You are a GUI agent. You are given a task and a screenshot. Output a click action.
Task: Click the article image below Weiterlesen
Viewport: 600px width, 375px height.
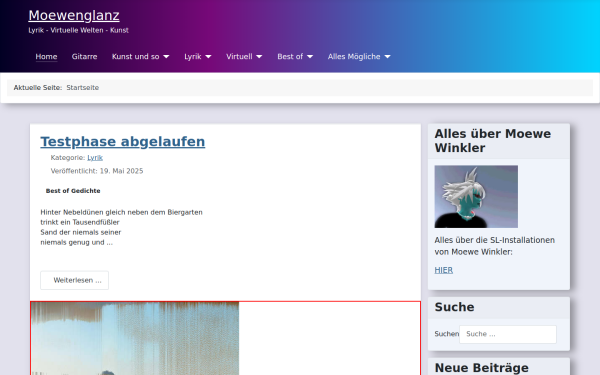(x=135, y=338)
